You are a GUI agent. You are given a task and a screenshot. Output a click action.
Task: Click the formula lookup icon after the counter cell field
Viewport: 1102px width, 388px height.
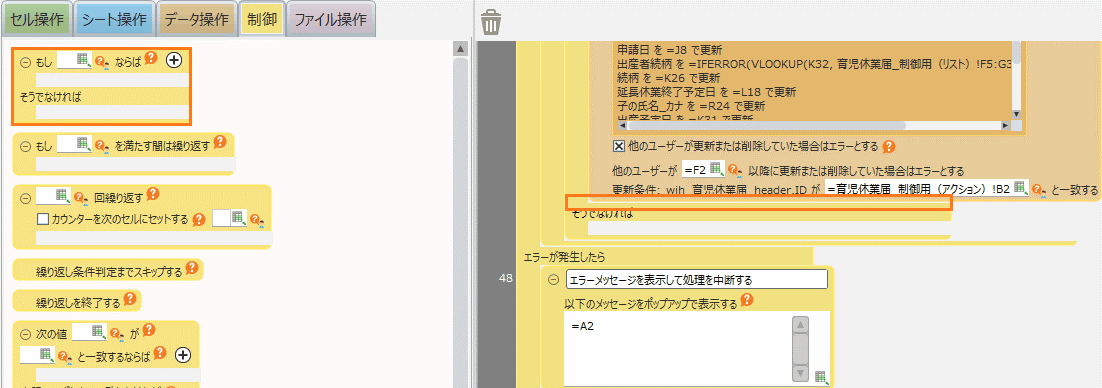click(x=257, y=219)
